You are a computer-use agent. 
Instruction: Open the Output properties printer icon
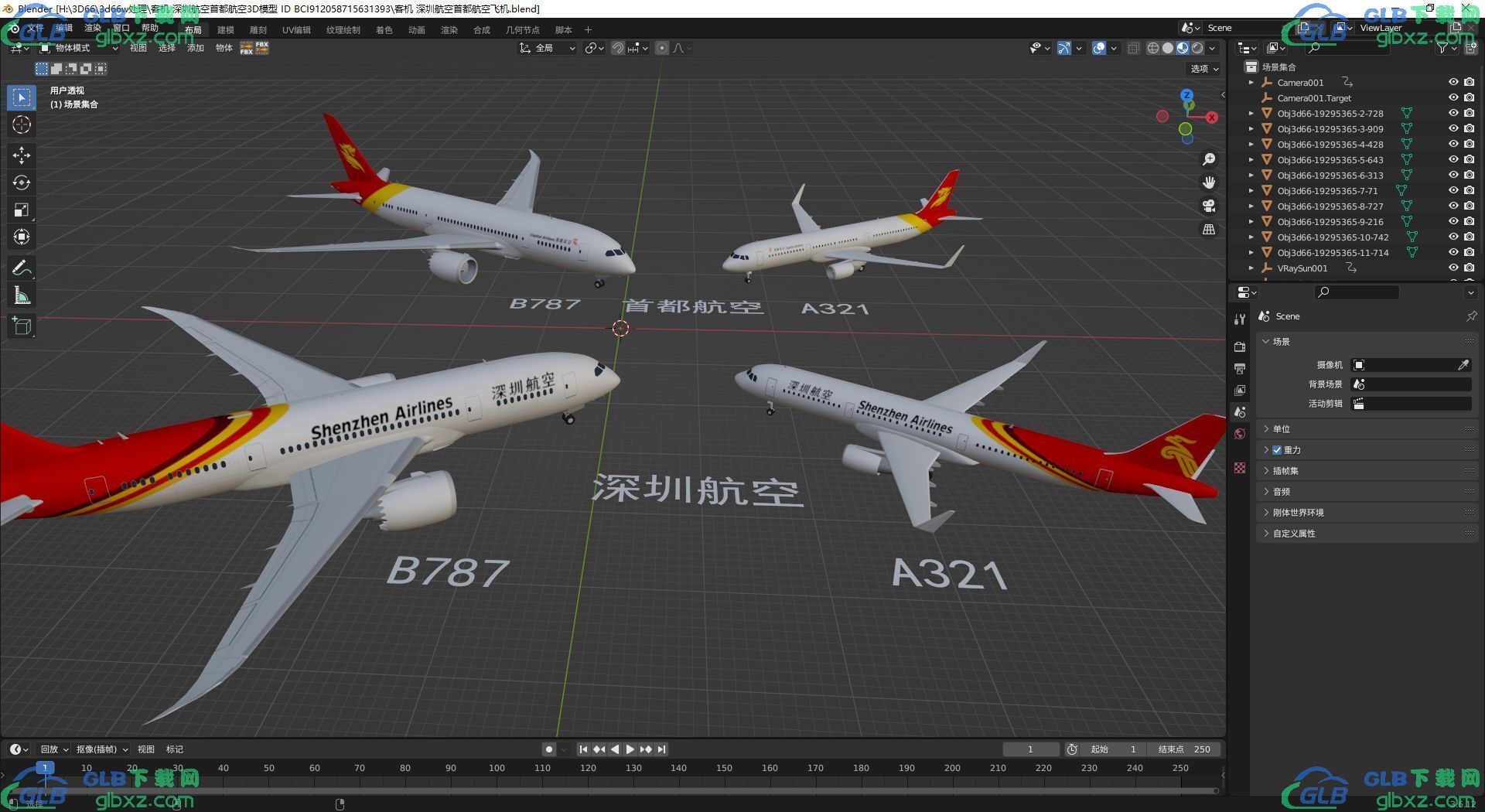(x=1240, y=369)
